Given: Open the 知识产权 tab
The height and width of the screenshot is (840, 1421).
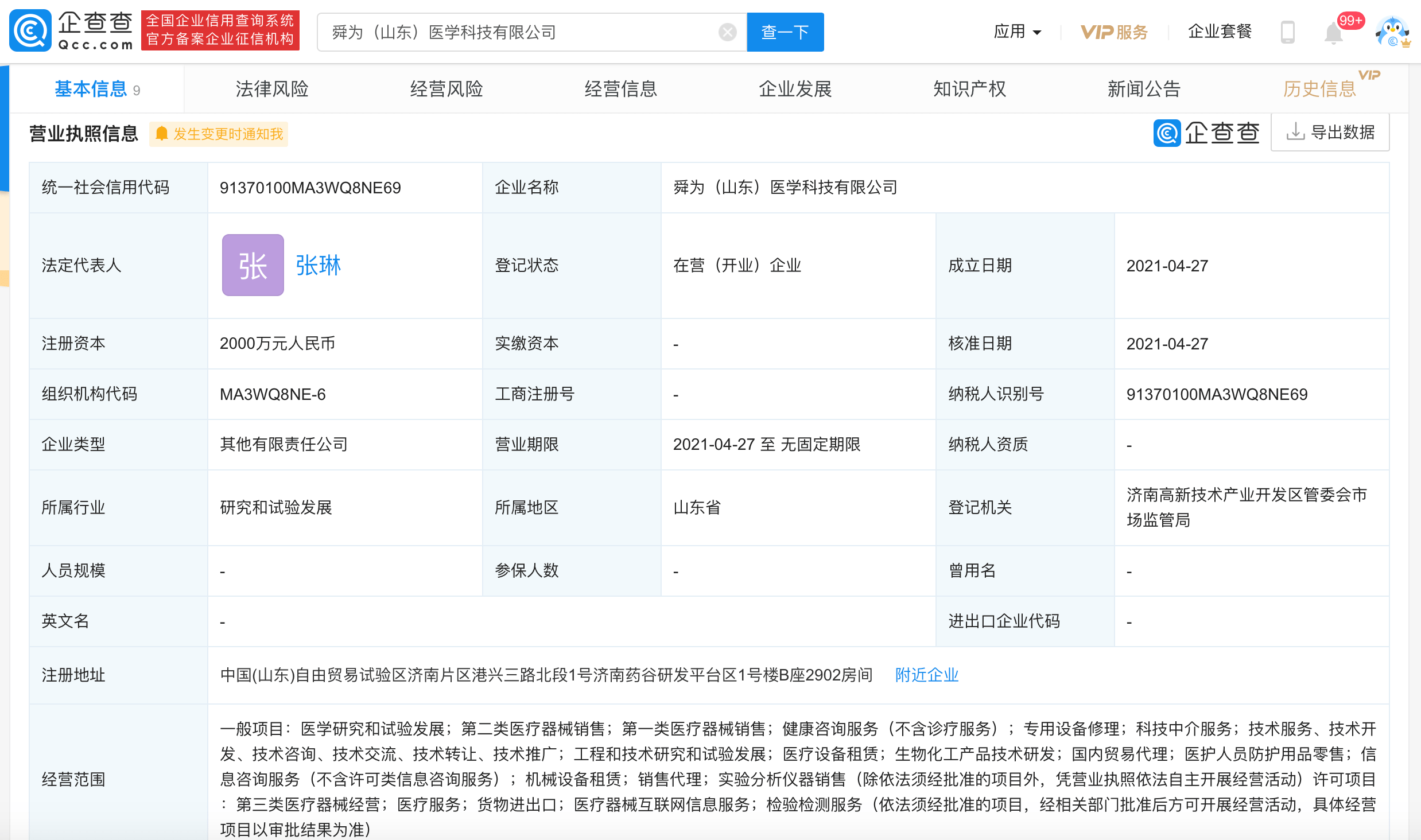Looking at the screenshot, I should click(970, 89).
